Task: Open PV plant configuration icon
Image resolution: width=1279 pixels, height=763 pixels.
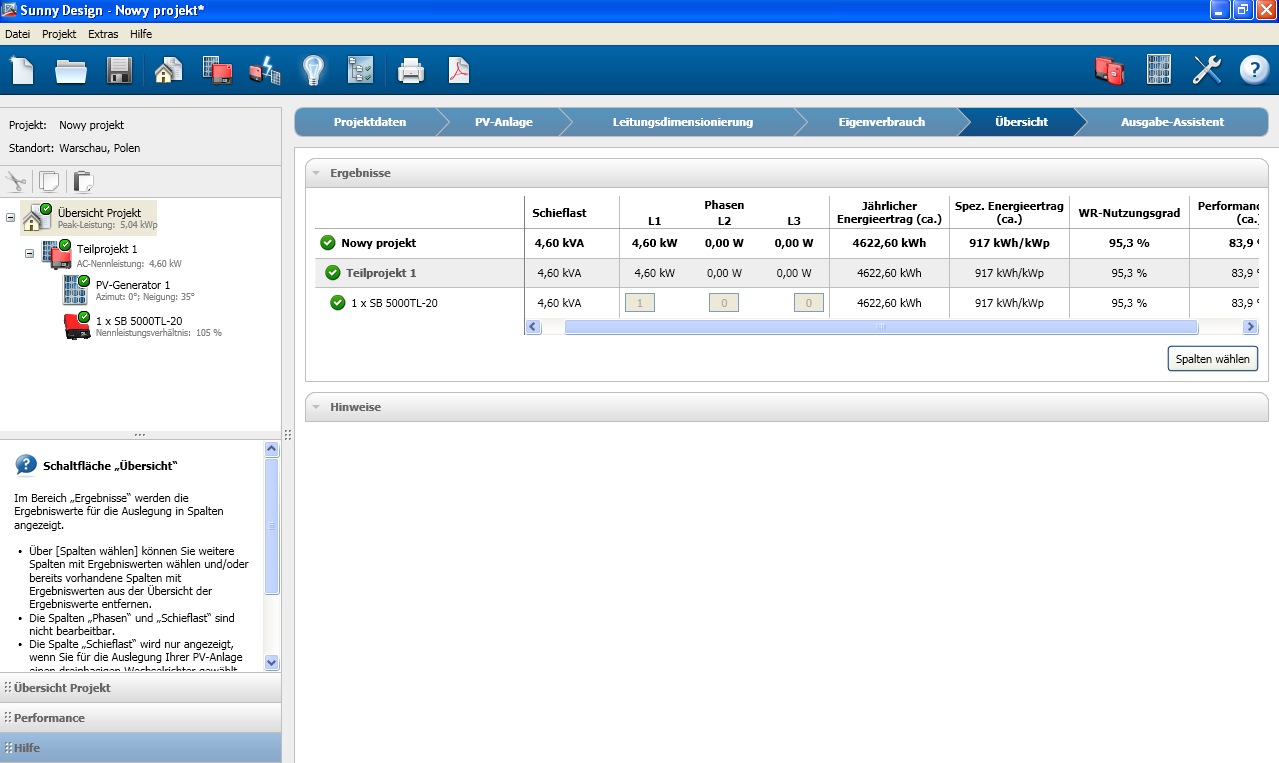Action: [217, 70]
